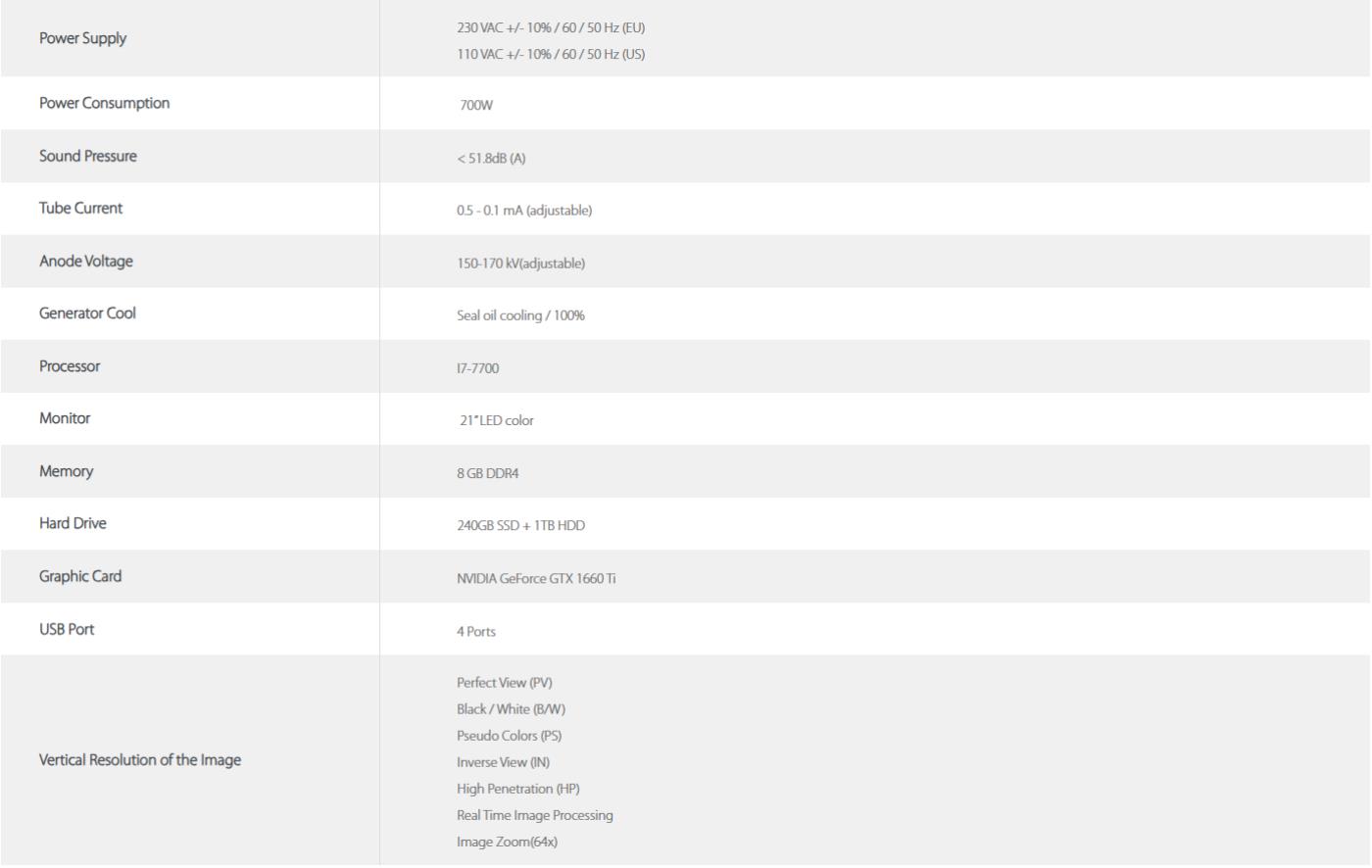
Task: Click the 240GB SSD + 1TB HDD value
Action: pos(520,526)
